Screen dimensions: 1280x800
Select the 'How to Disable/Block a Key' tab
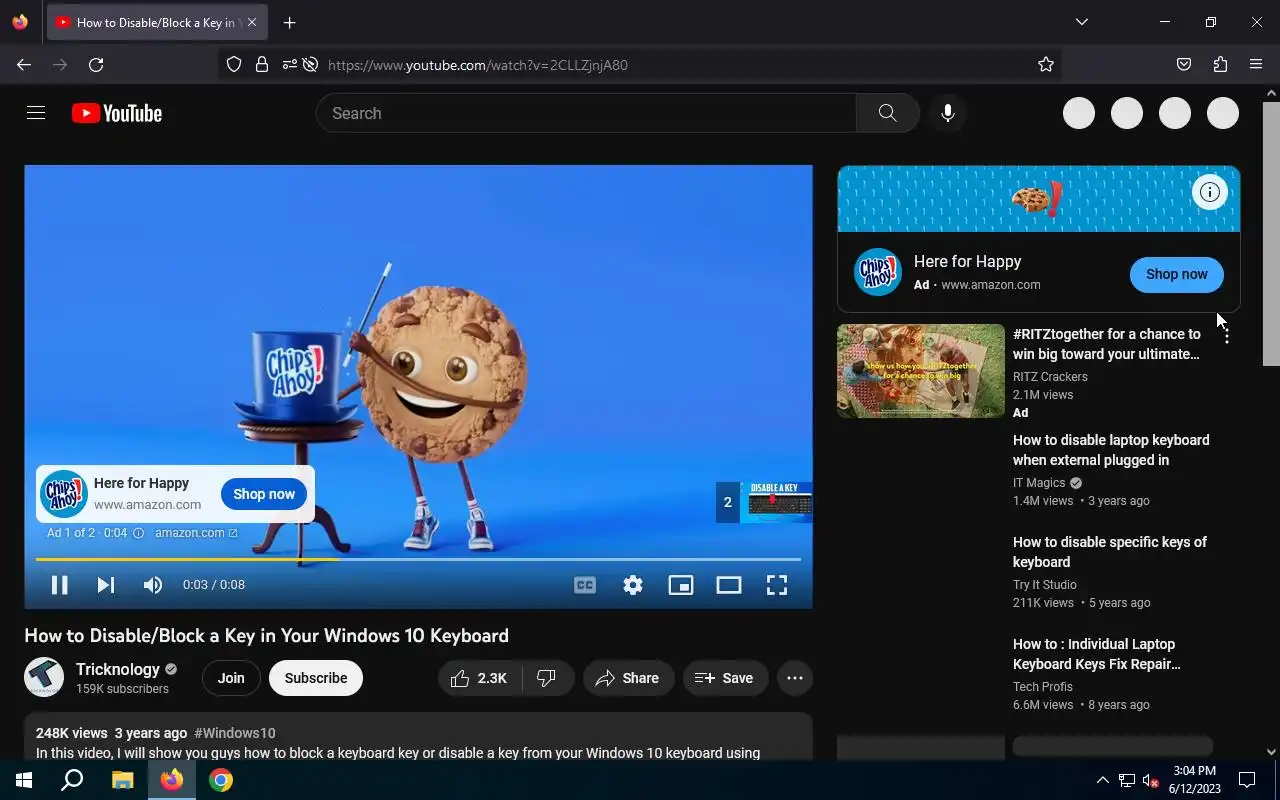tap(157, 22)
